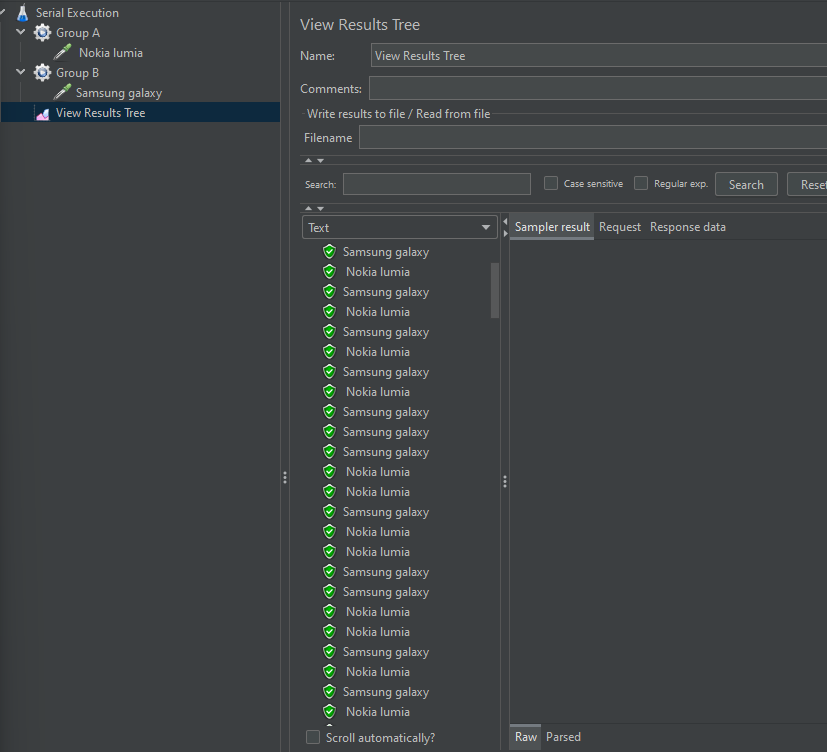The width and height of the screenshot is (827, 752).
Task: Click the results list vertical scrollbar thumb
Action: pos(495,291)
